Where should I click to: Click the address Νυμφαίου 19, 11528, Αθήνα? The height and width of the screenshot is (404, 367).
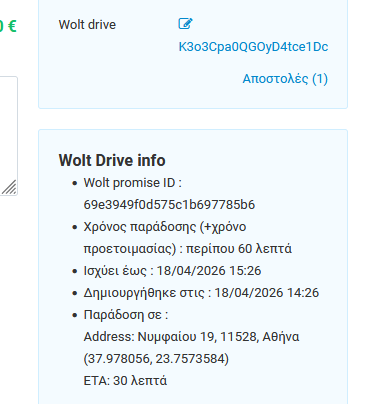(218, 337)
